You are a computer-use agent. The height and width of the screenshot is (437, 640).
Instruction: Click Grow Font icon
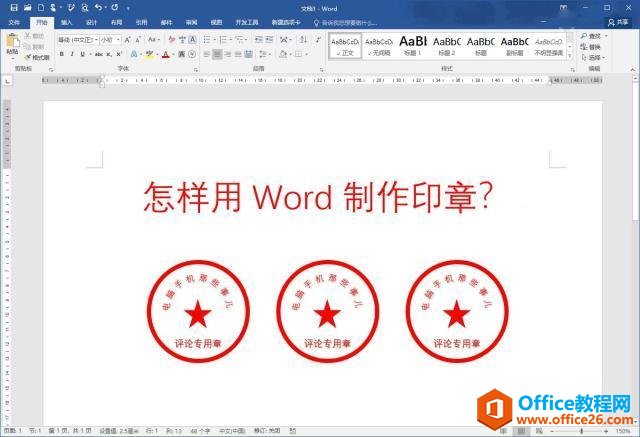(127, 40)
